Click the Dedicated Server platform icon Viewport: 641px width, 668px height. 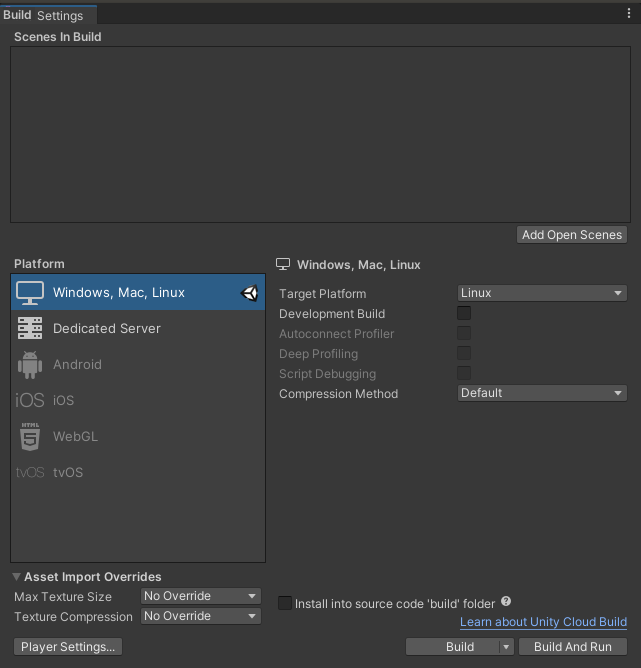(x=30, y=328)
